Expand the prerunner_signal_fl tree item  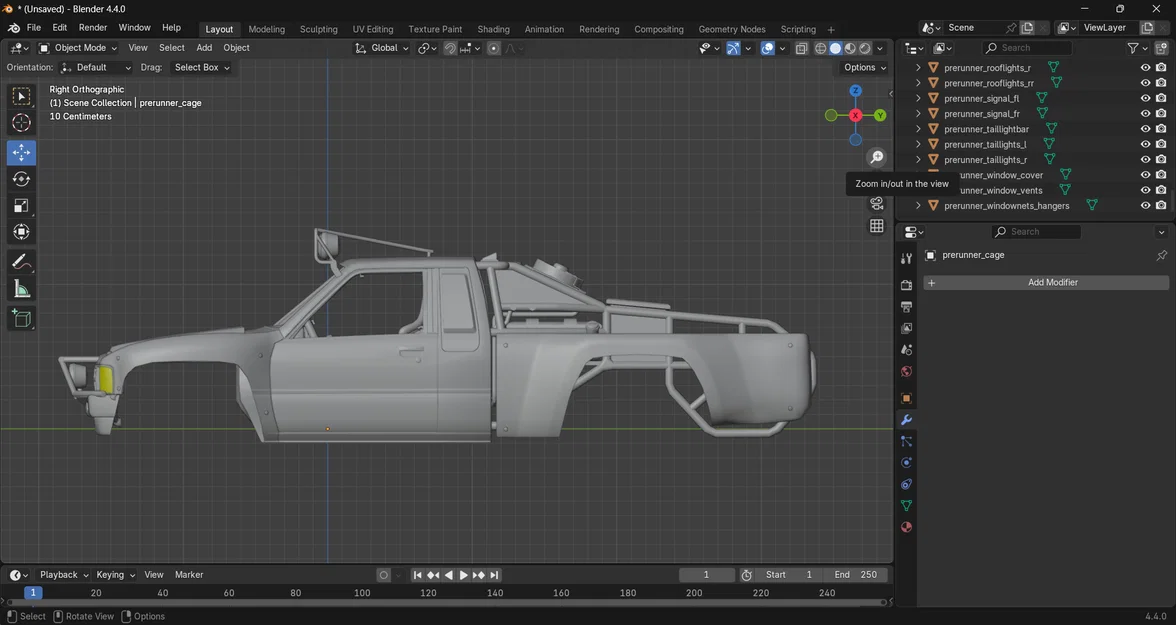click(x=918, y=99)
